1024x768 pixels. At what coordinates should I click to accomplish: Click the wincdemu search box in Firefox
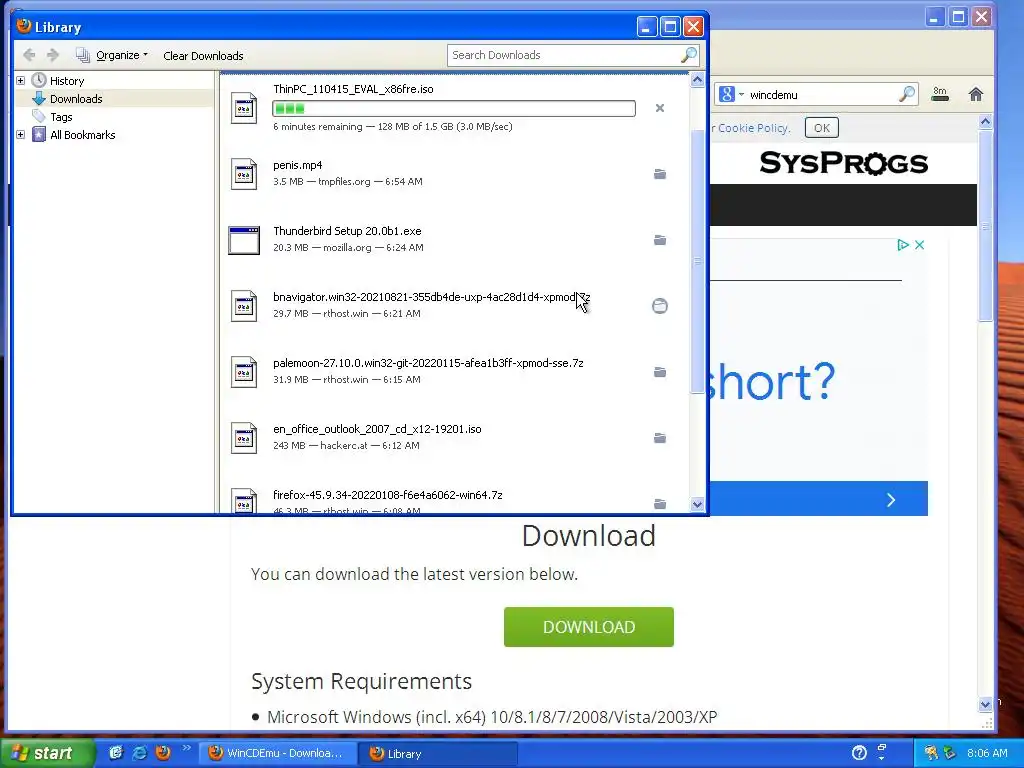[x=822, y=95]
